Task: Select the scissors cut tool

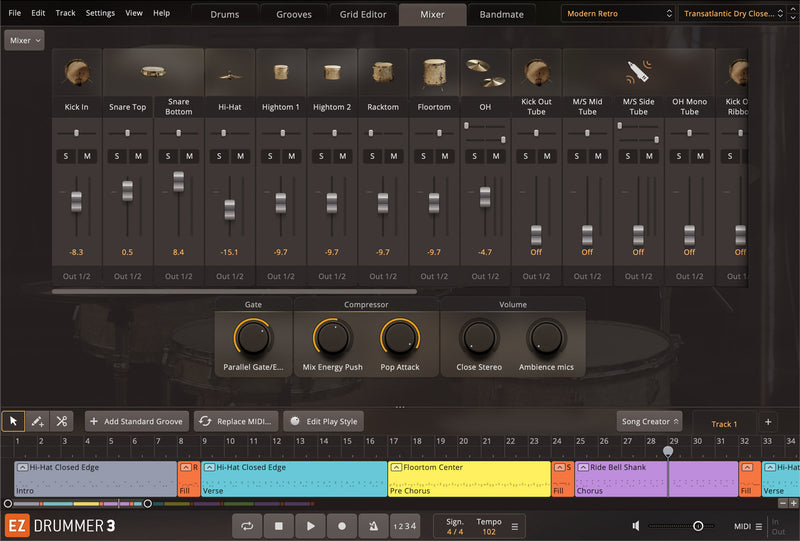Action: click(x=61, y=421)
